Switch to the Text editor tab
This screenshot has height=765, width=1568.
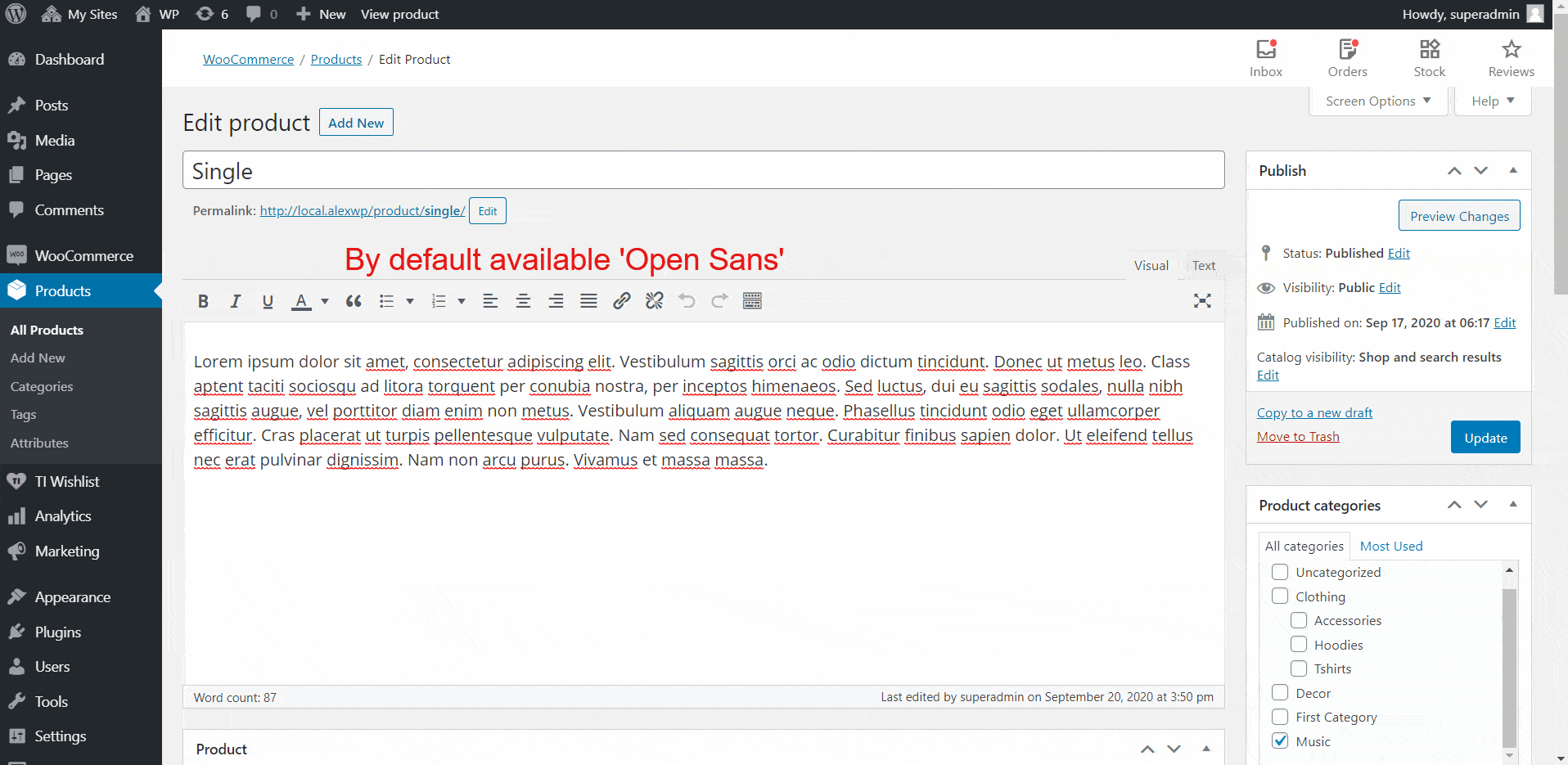[1204, 265]
